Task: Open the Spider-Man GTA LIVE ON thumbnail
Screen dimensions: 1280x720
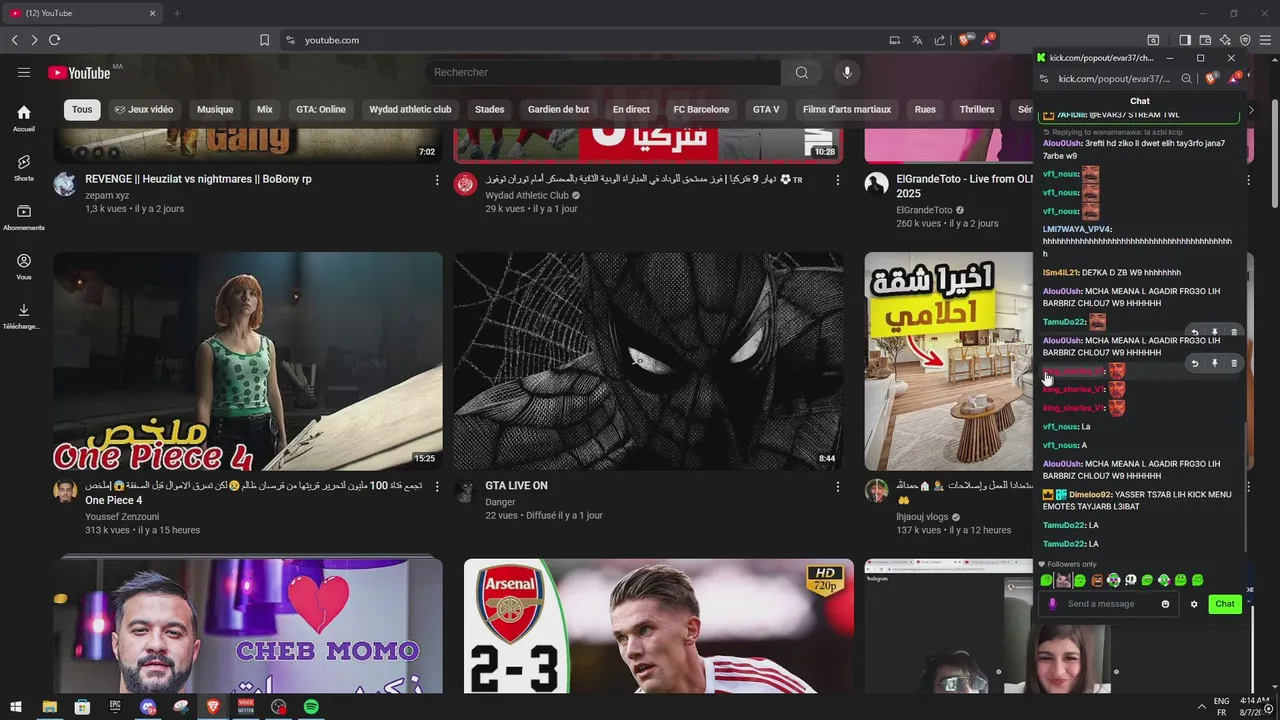Action: click(648, 361)
